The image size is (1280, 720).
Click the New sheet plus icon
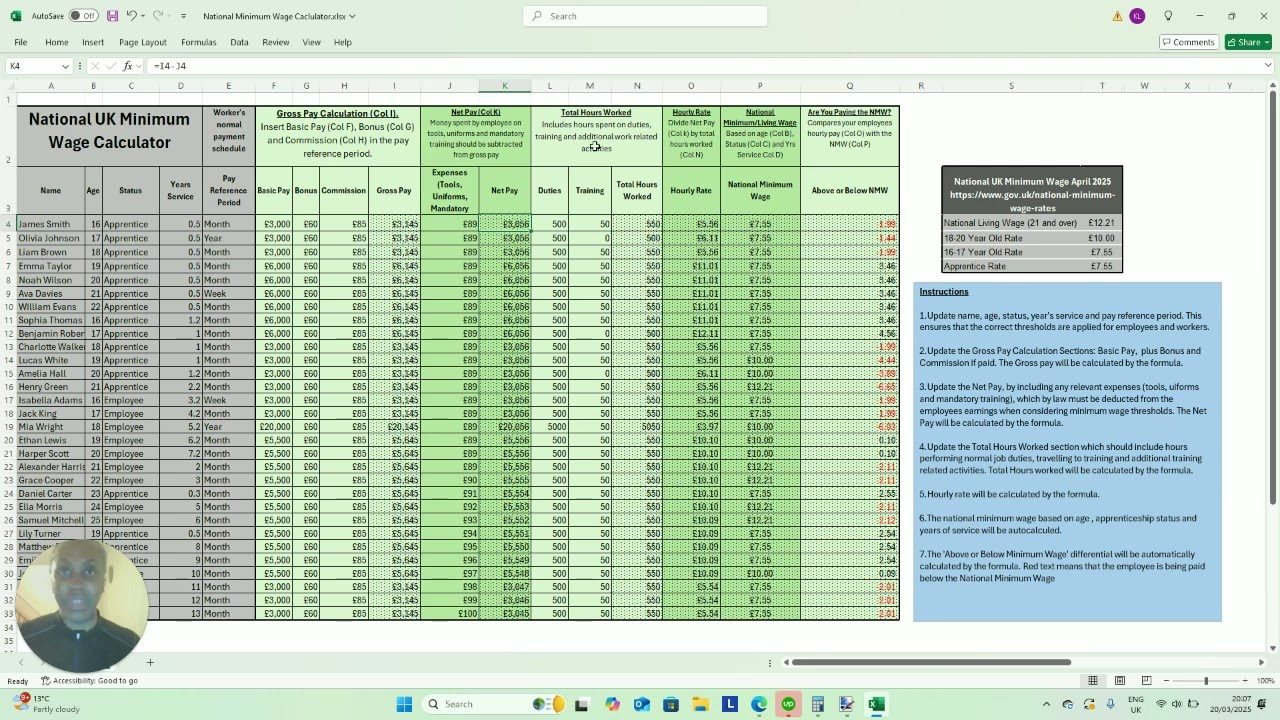pyautogui.click(x=150, y=662)
